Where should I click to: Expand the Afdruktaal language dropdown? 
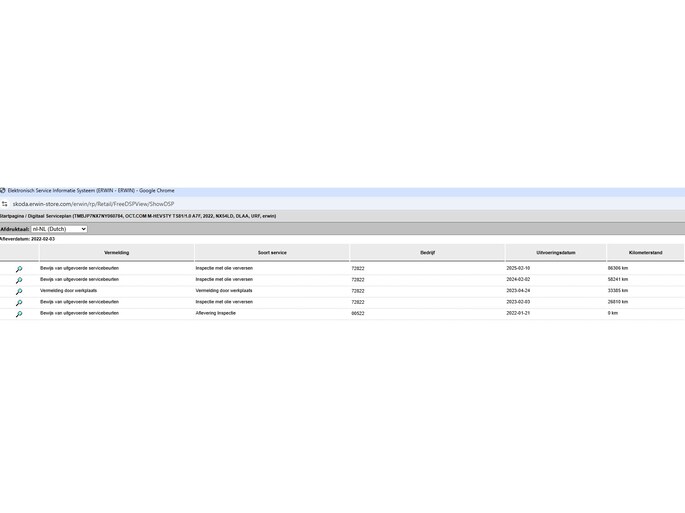(x=59, y=229)
